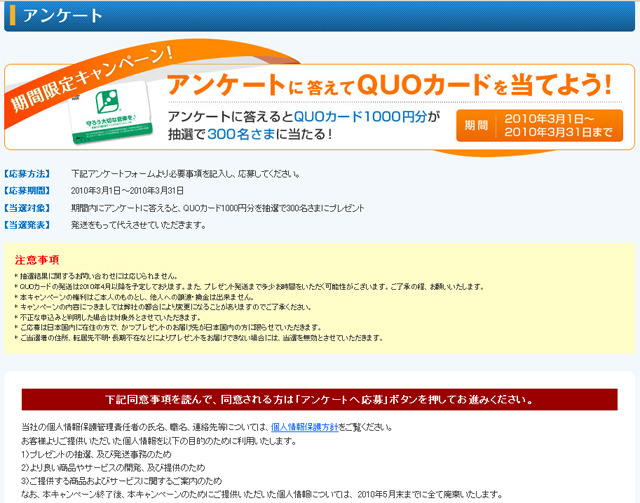Click banner text QUOカード1000円分が
Screen dimensions: 640x503
click(x=367, y=117)
